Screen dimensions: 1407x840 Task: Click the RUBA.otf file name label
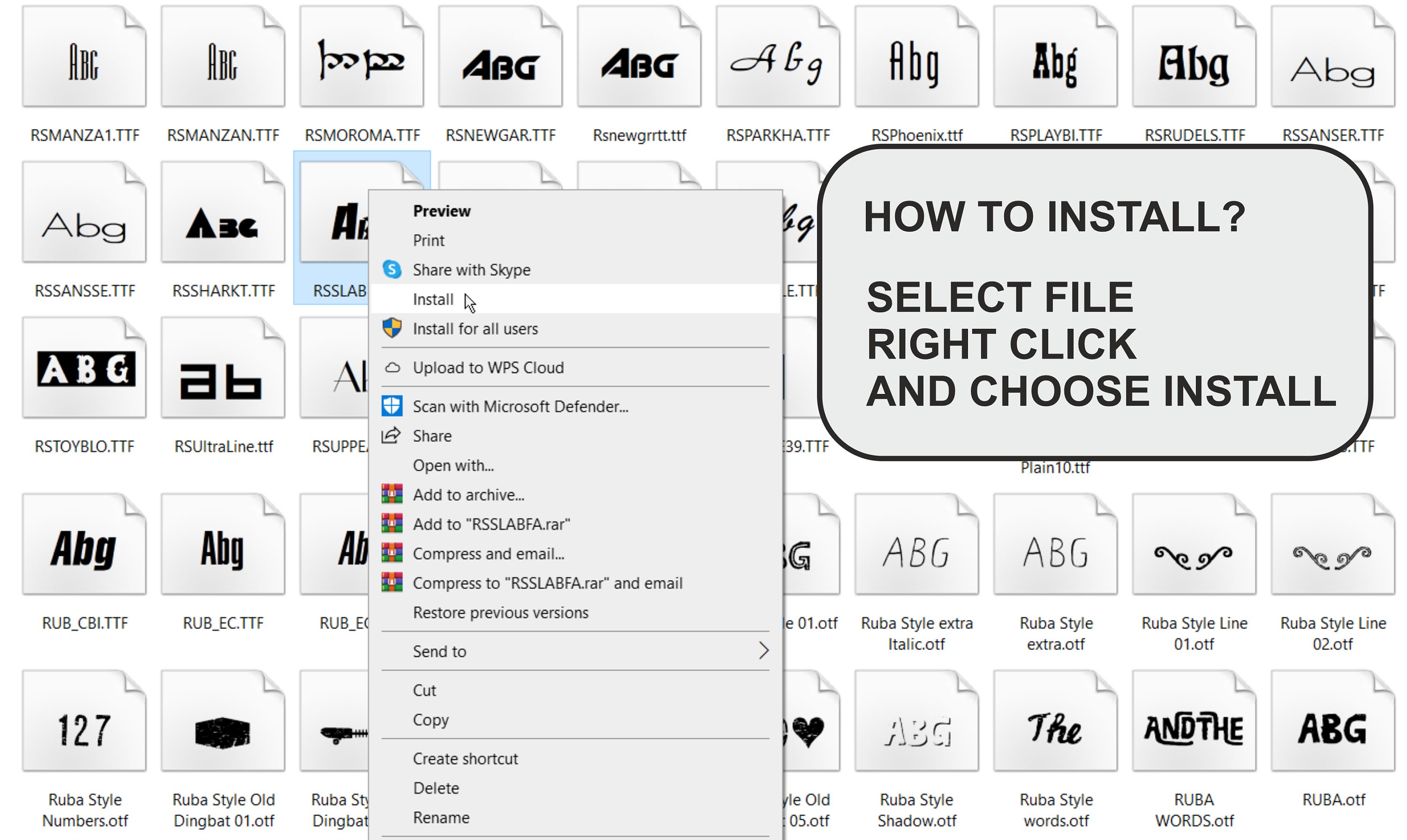pyautogui.click(x=1333, y=799)
